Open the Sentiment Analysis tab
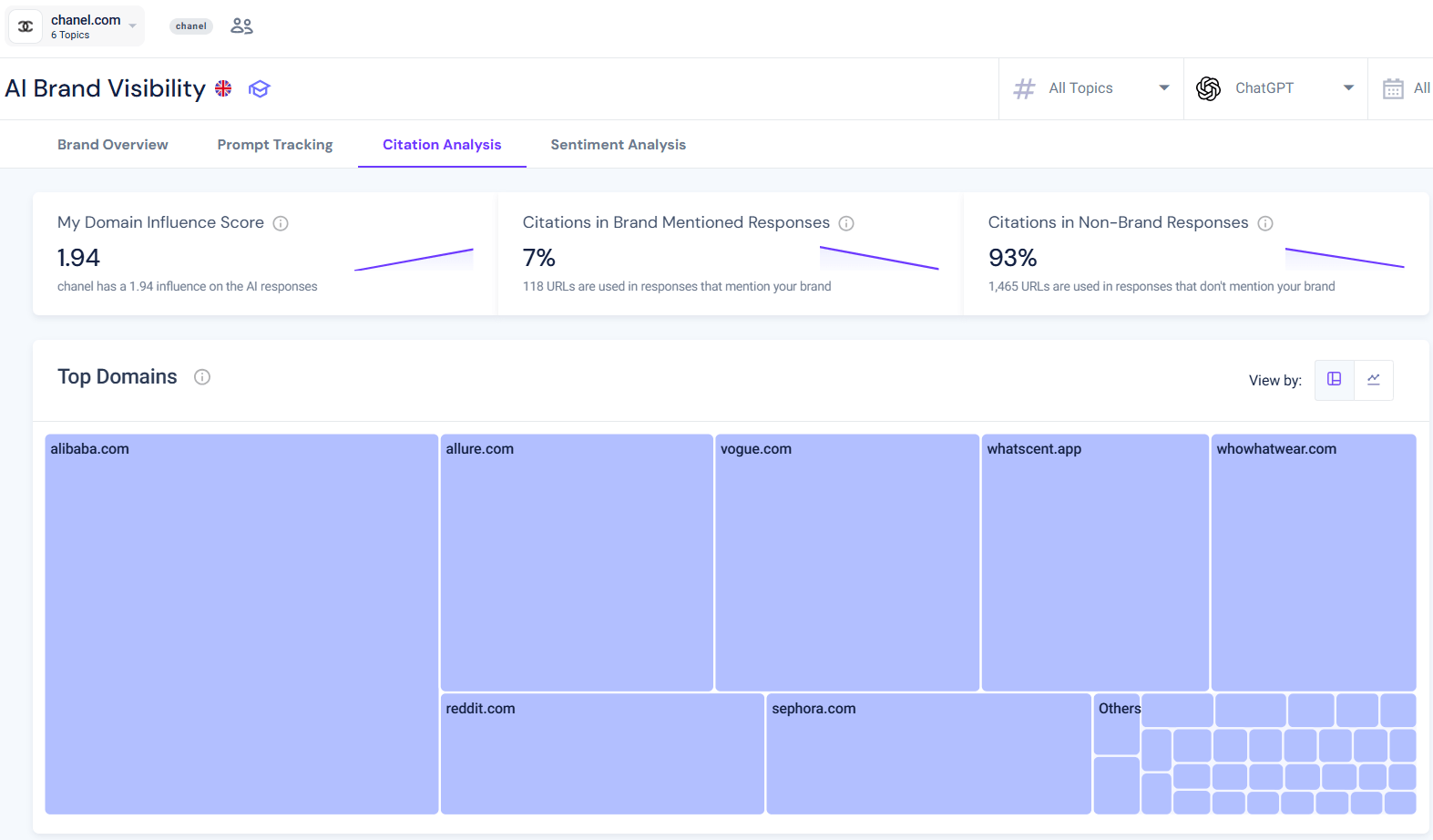Viewport: 1433px width, 840px height. (x=619, y=145)
